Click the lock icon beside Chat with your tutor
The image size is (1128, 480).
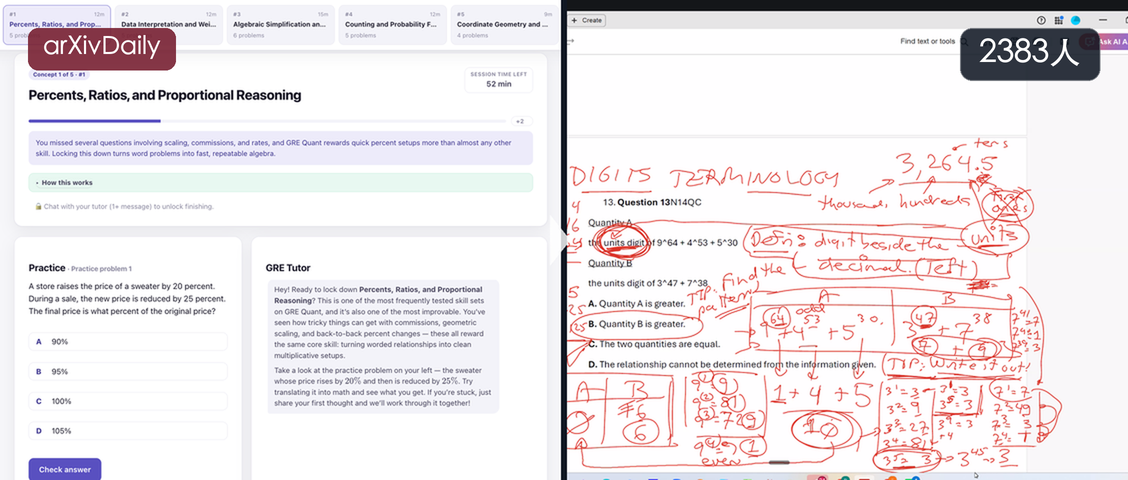(x=38, y=207)
